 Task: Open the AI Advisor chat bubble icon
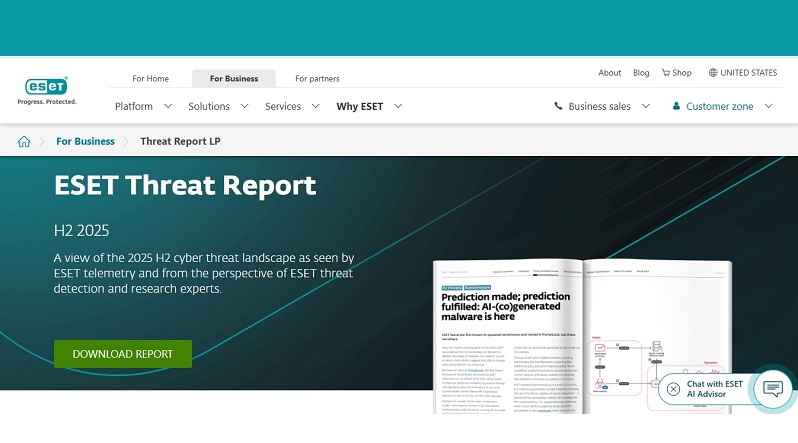771,389
